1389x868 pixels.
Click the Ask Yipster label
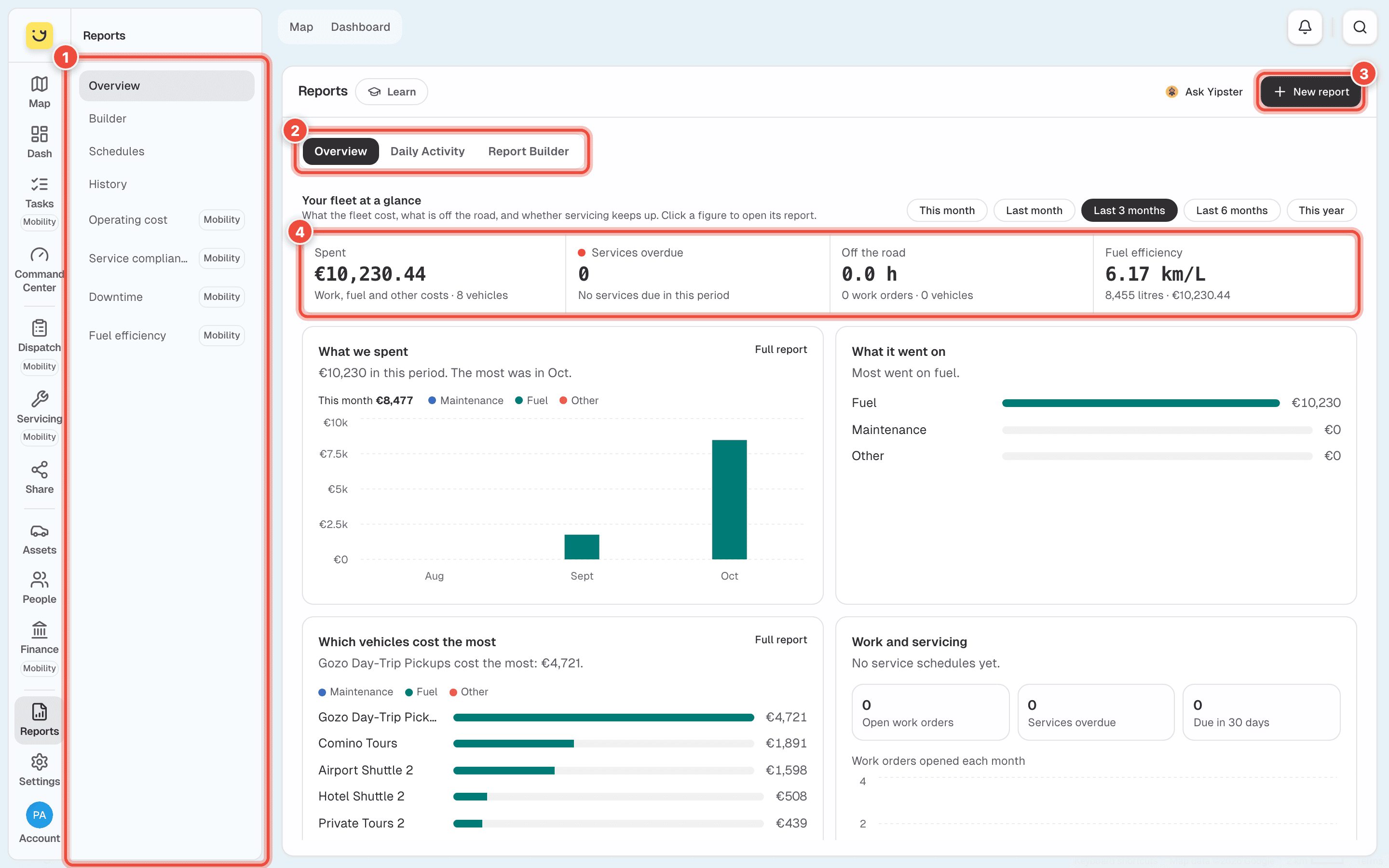pos(1213,92)
